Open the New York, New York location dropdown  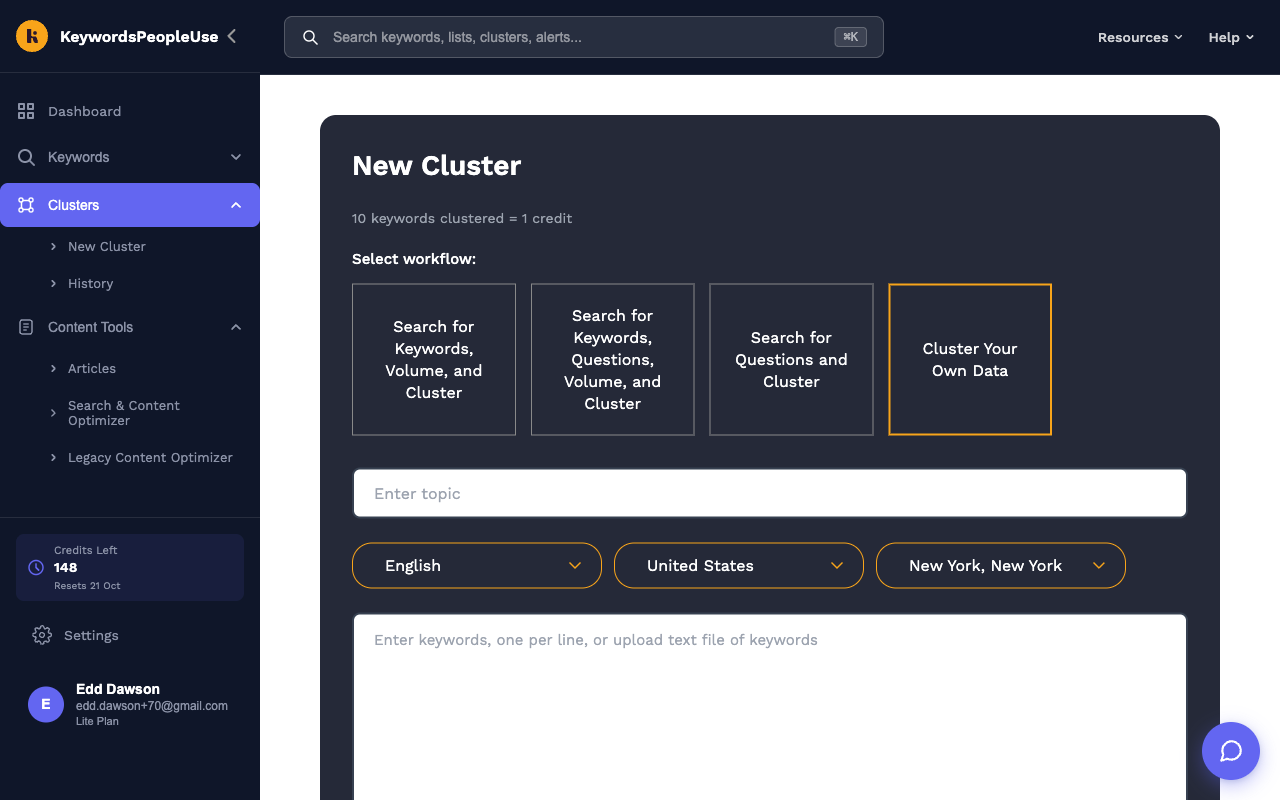pyautogui.click(x=1001, y=565)
